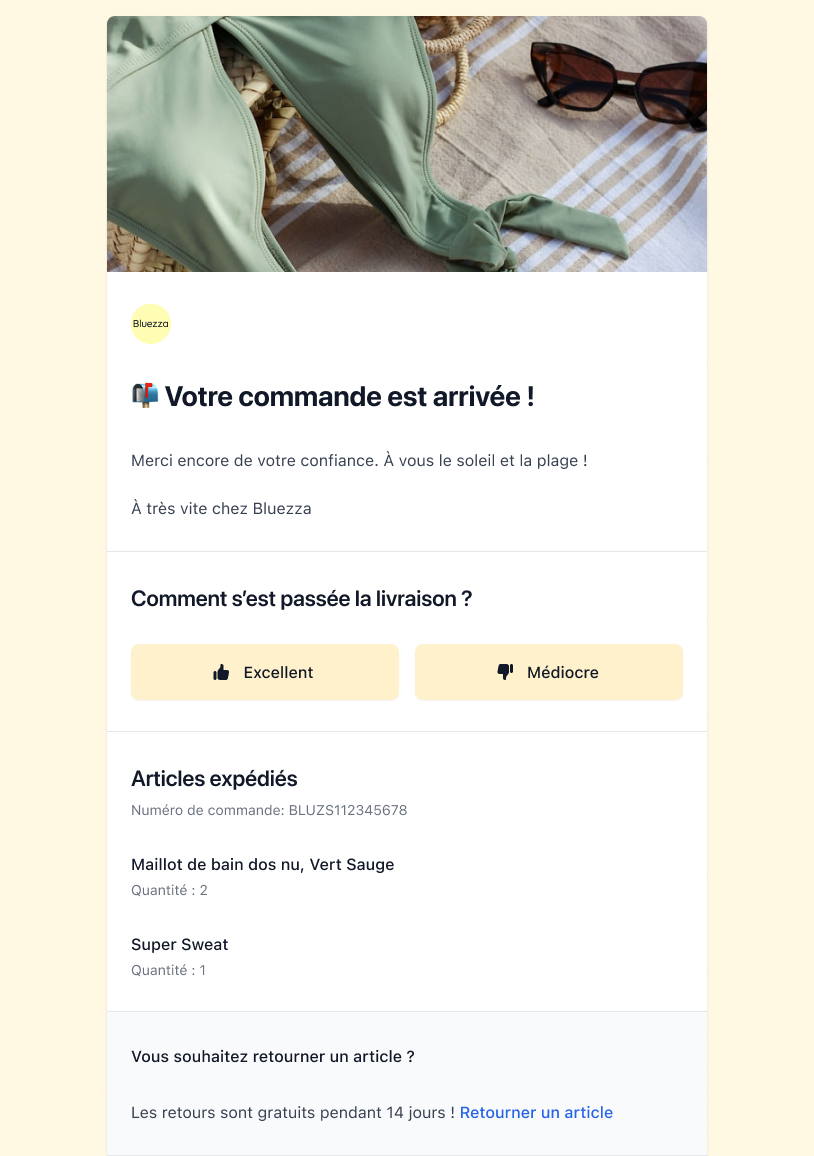This screenshot has width=814, height=1156.
Task: Click the Votre commande est arrivée heading
Action: [x=349, y=397]
